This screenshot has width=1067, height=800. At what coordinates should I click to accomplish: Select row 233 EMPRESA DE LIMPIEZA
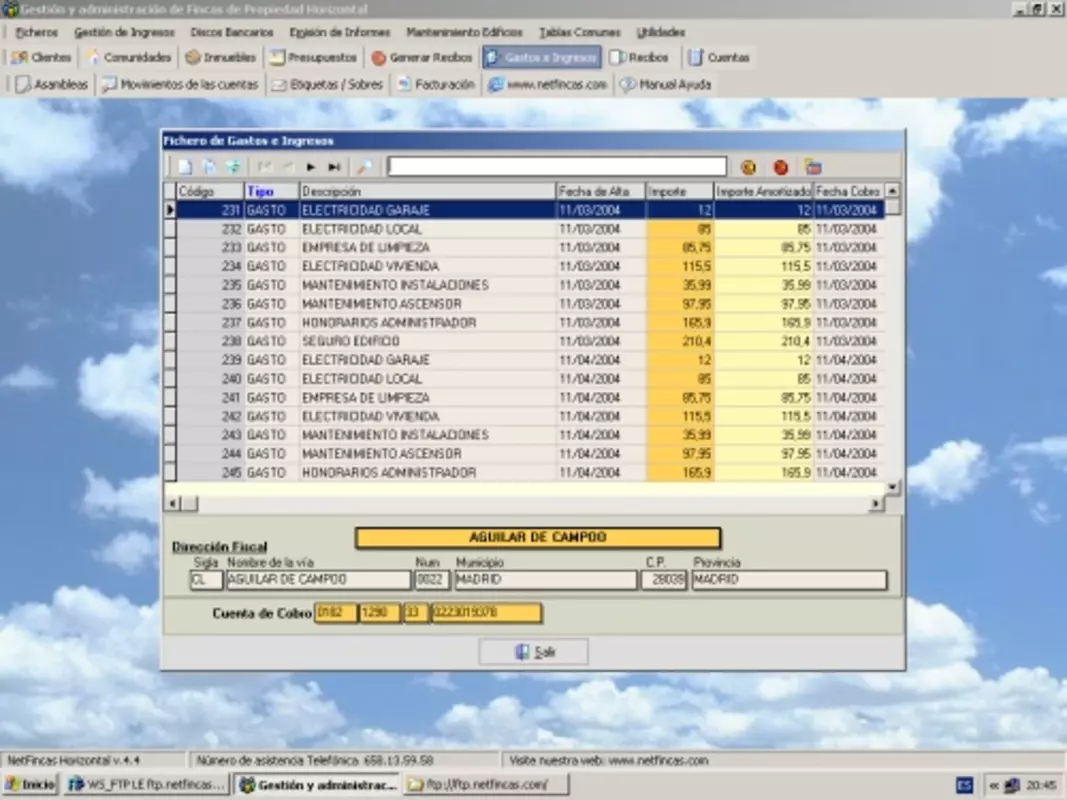[x=530, y=248]
